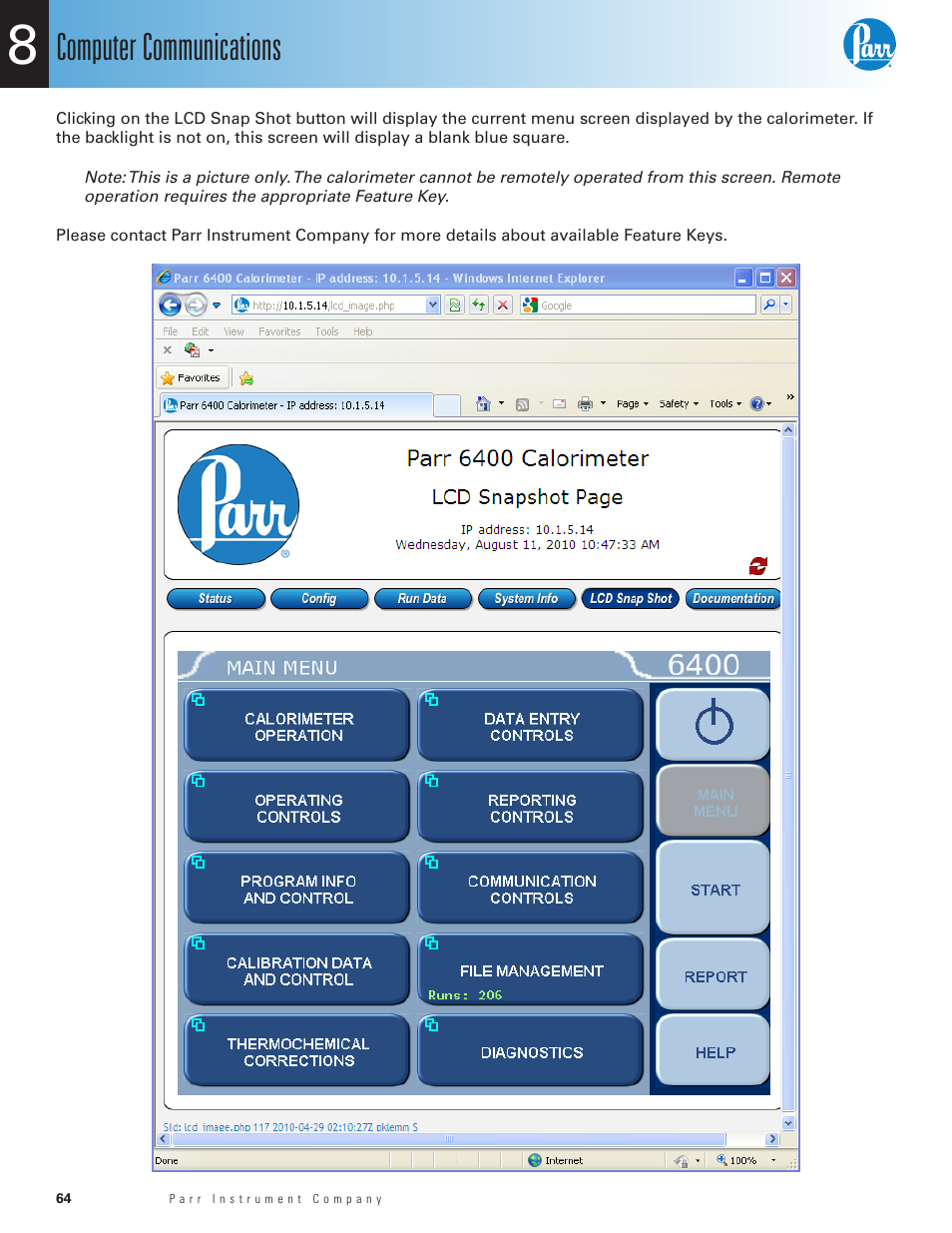952x1233 pixels.
Task: Click the vertical scrollbar up arrow
Action: [788, 430]
